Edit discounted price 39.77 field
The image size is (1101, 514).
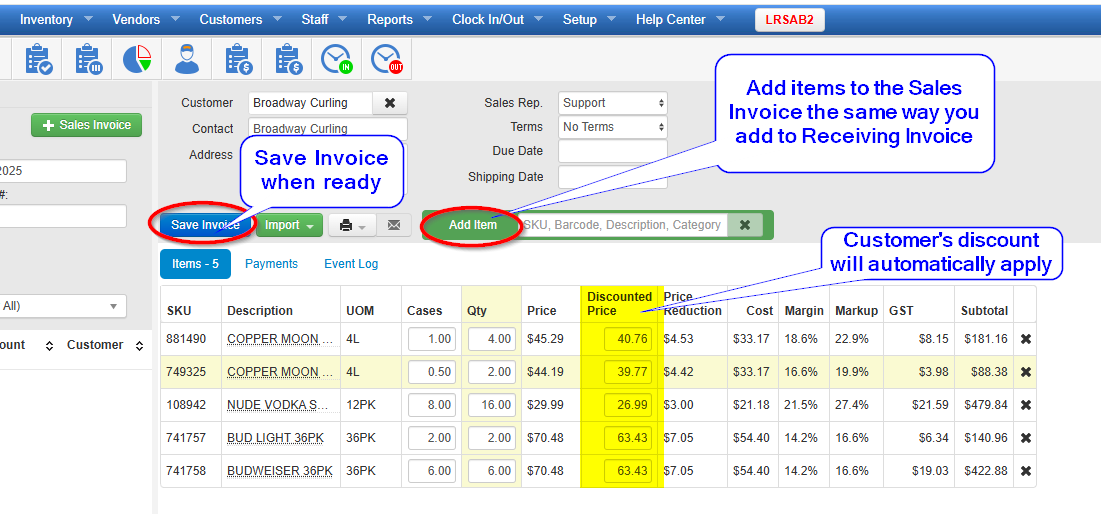(x=628, y=372)
